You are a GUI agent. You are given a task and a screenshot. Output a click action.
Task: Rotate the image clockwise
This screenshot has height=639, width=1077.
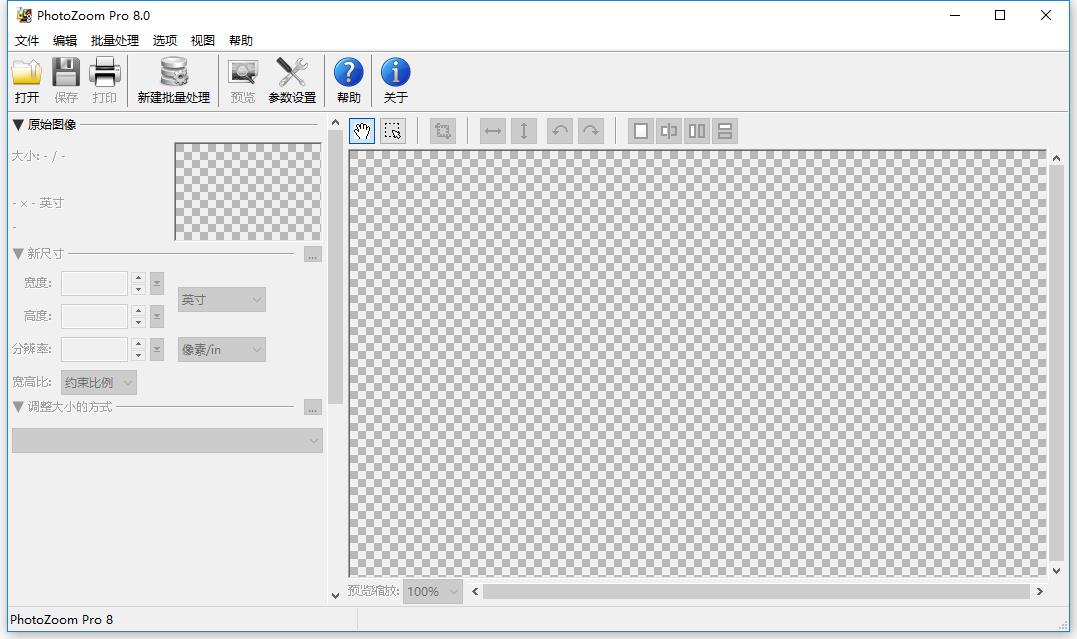tap(591, 131)
